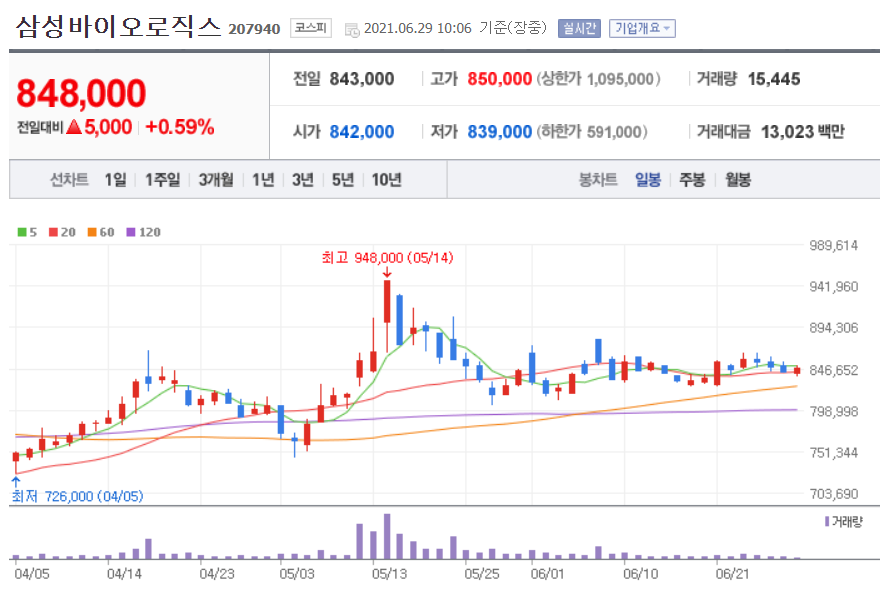Switch to 주봉 weekly candle chart
Viewport: 880px width, 600px height.
691,180
